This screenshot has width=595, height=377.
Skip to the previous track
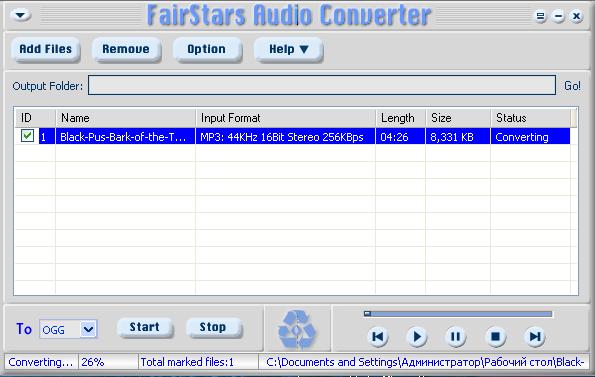coord(378,336)
